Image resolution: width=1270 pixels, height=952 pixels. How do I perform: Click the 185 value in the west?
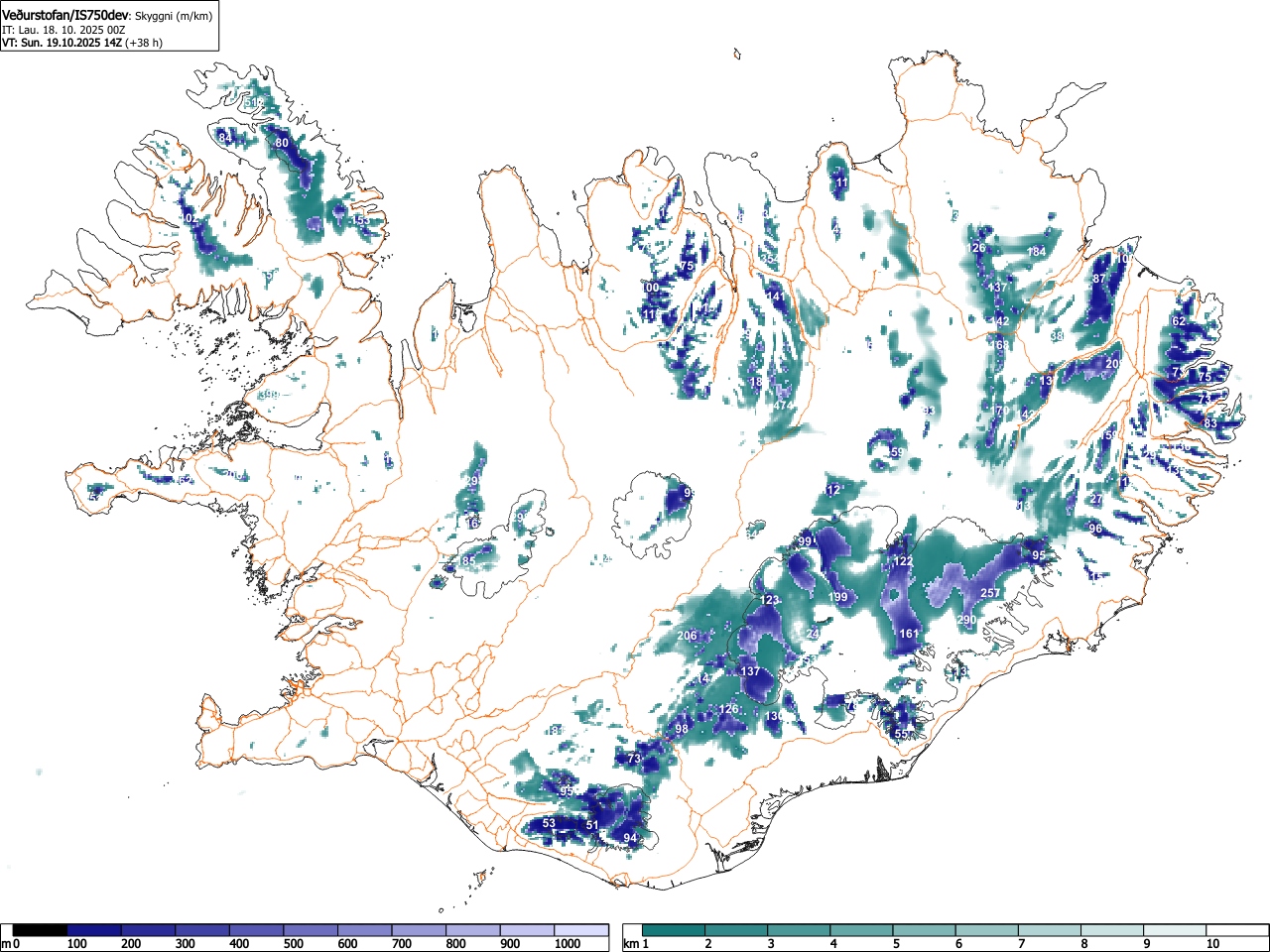click(x=466, y=562)
